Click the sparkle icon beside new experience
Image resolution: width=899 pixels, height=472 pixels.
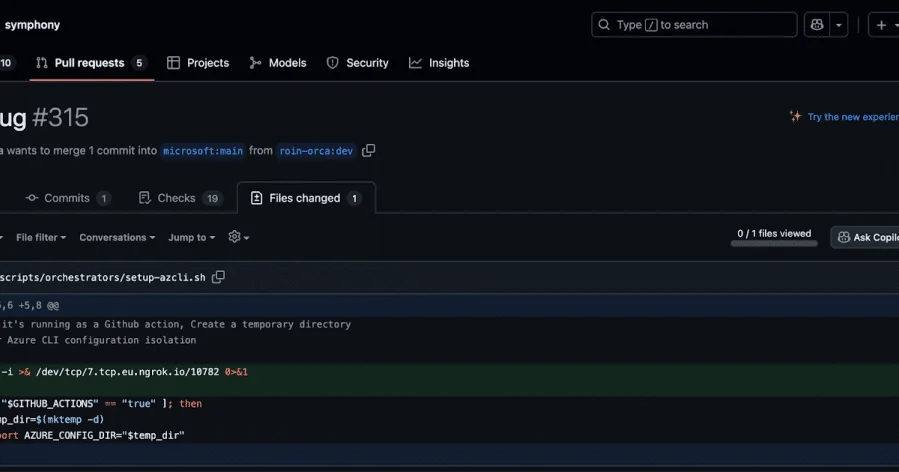(x=795, y=116)
